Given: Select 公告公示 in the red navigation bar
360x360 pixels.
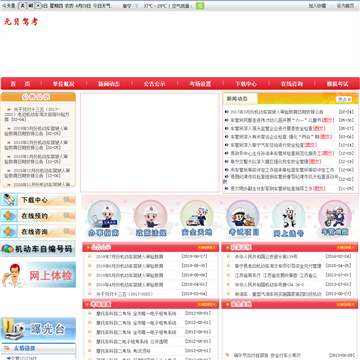Looking at the screenshot, I should 154,84.
